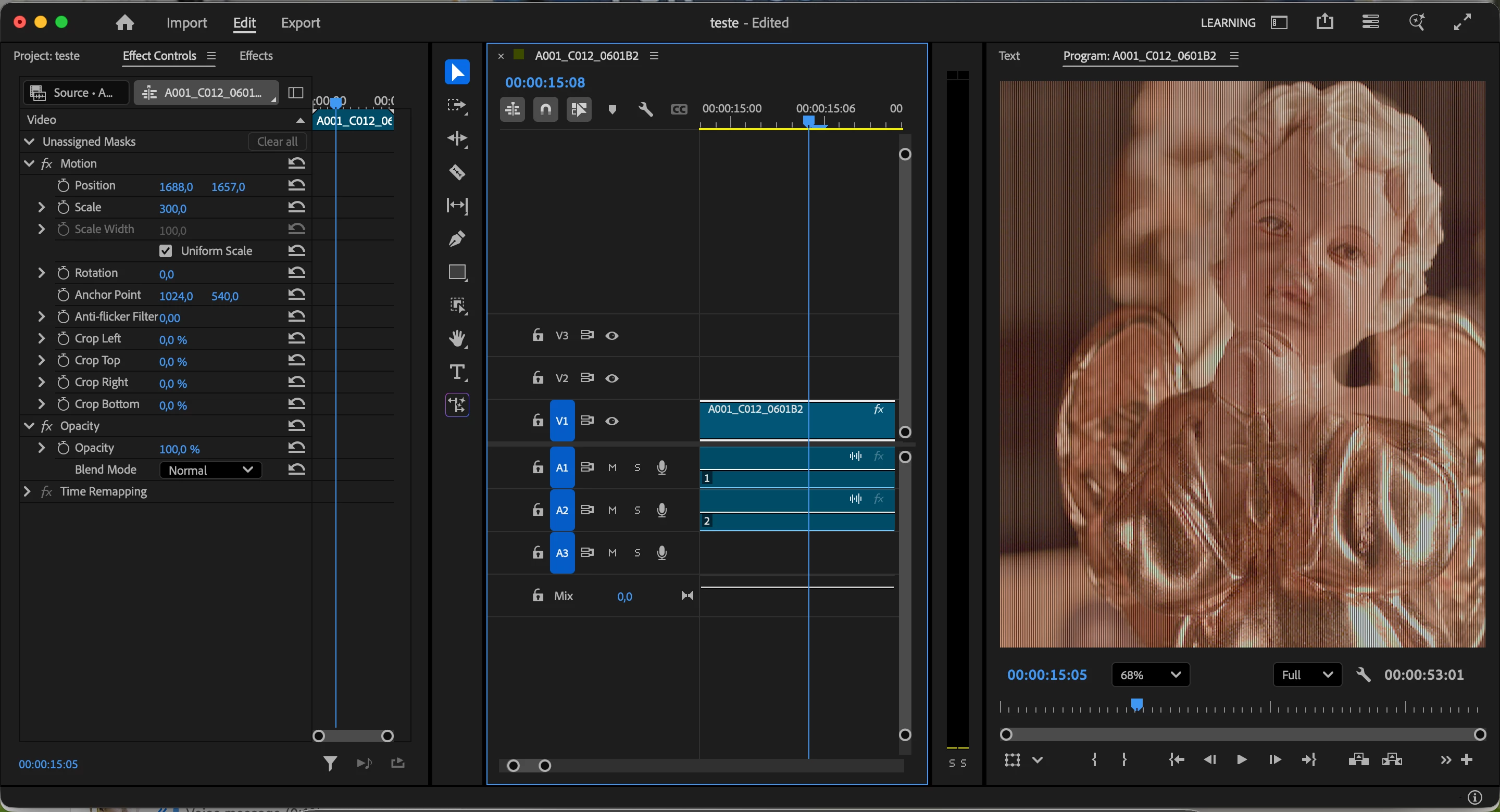This screenshot has height=812, width=1500.
Task: Hide the V1 track output eye
Action: (x=611, y=421)
